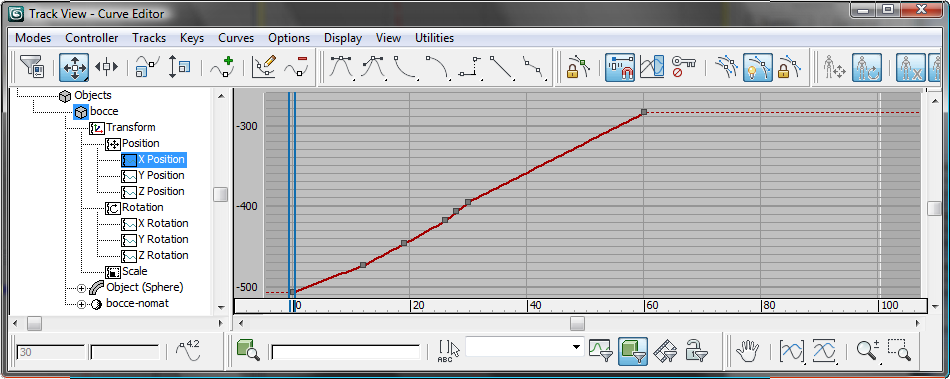The image size is (950, 379).
Task: Open the Utilities menu
Action: [434, 38]
